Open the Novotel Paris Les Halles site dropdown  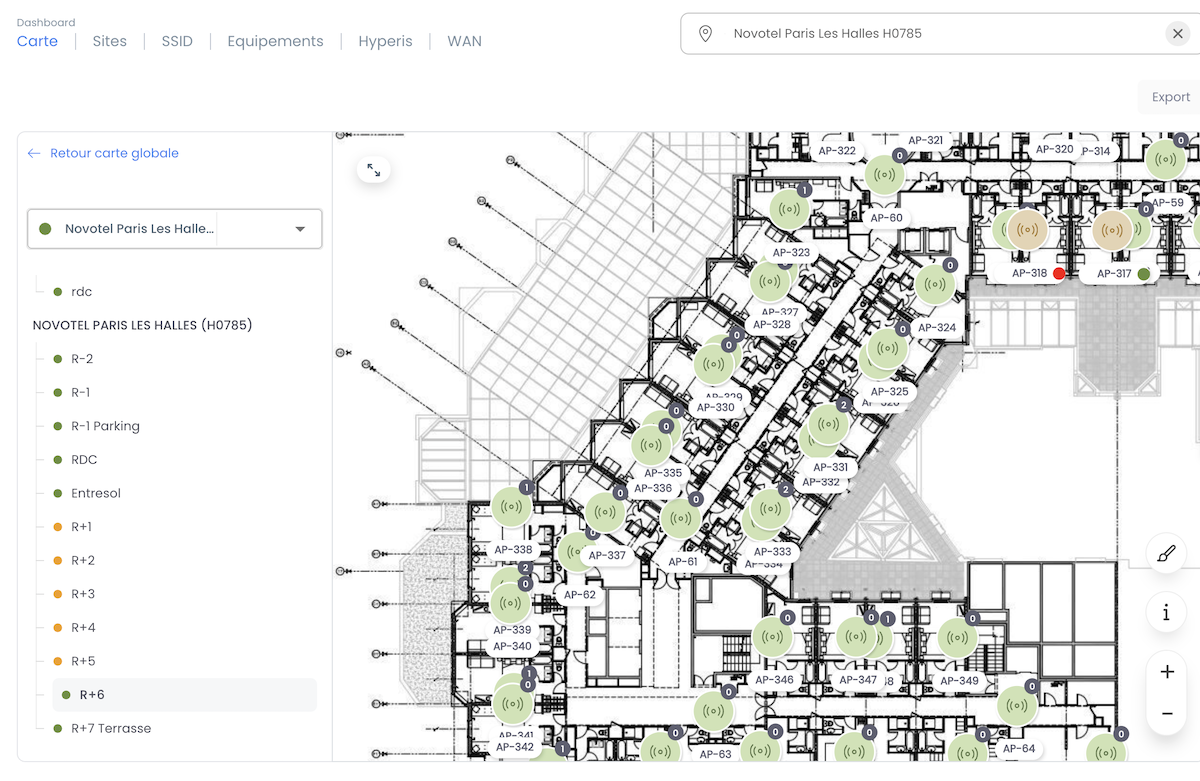(x=175, y=229)
